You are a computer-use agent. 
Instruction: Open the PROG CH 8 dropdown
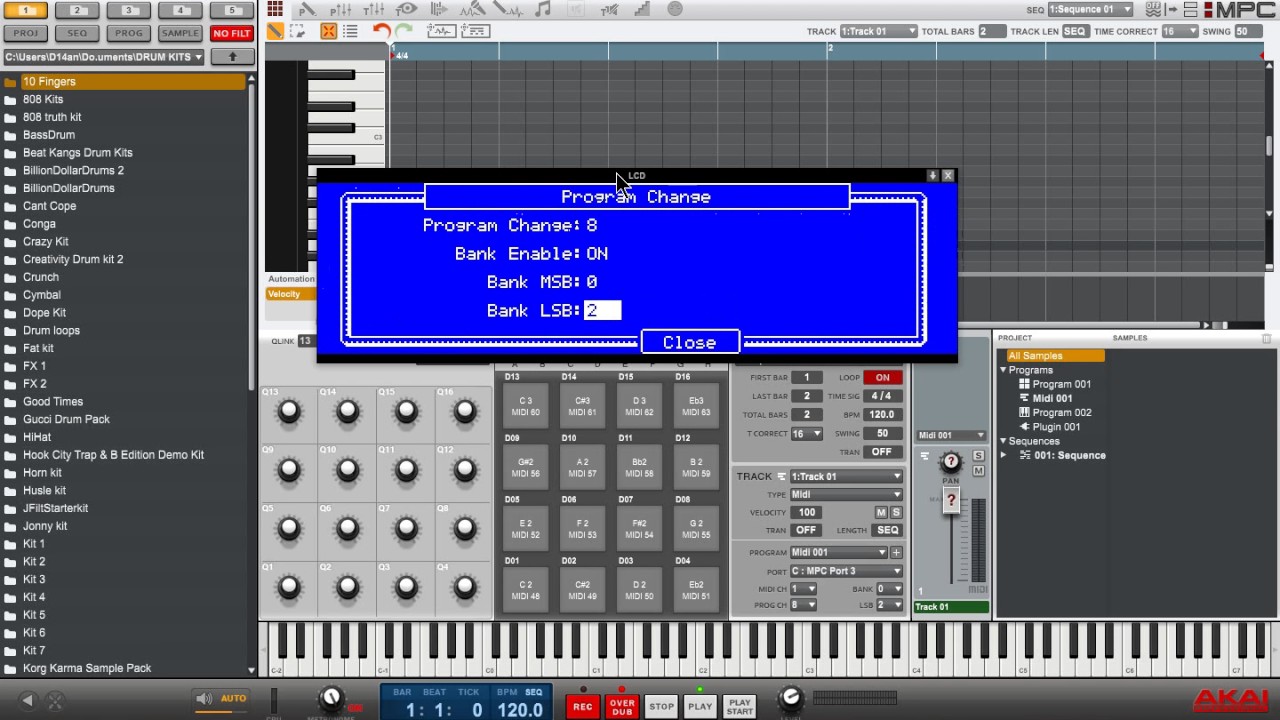(803, 605)
